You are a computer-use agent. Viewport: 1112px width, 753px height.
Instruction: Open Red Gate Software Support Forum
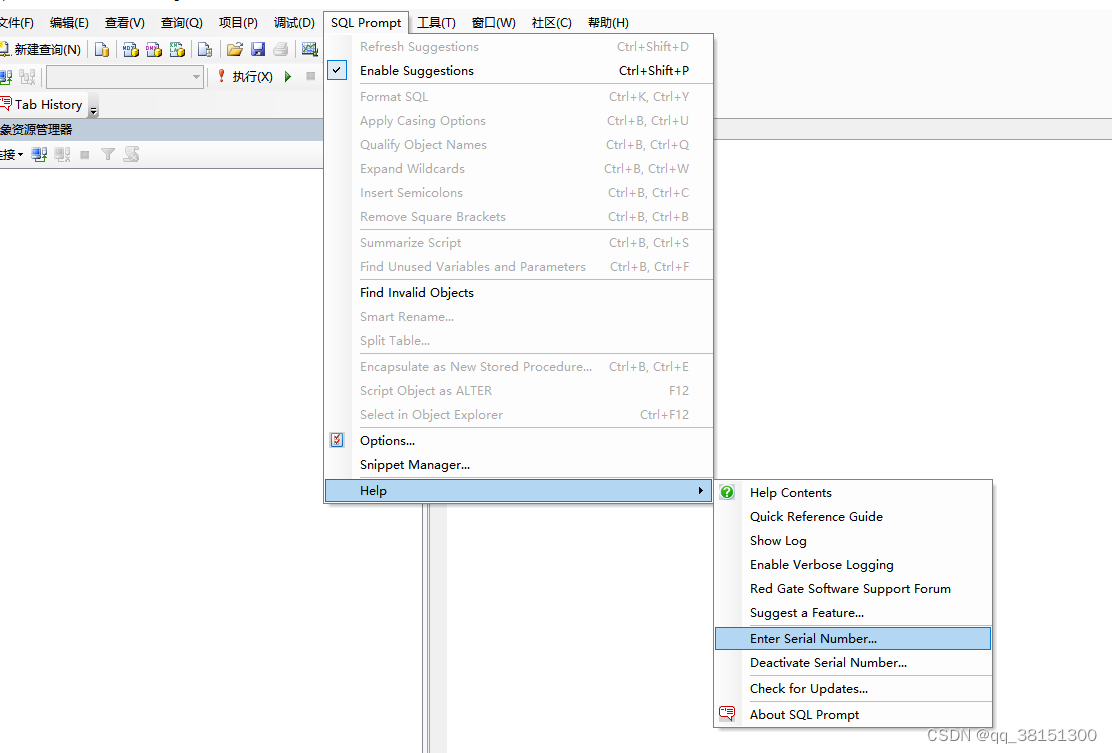pyautogui.click(x=850, y=589)
